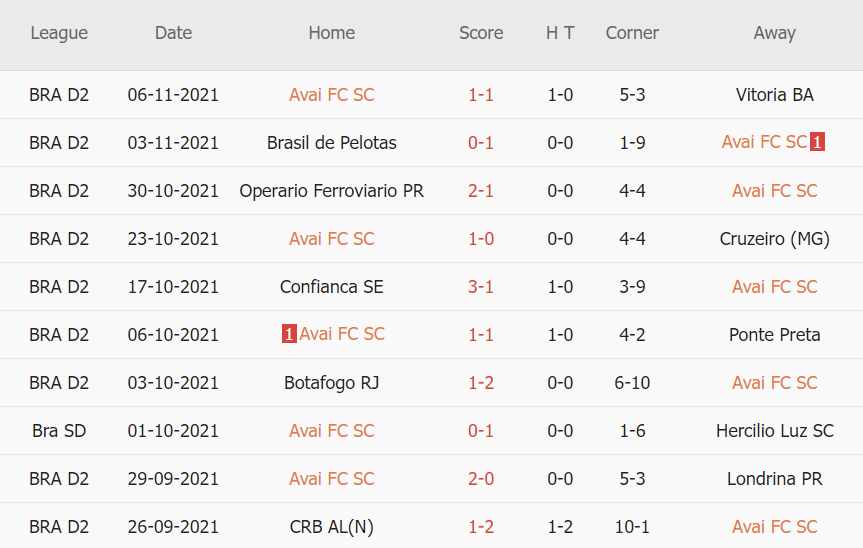Click the League column header
This screenshot has width=863, height=548.
pyautogui.click(x=59, y=33)
